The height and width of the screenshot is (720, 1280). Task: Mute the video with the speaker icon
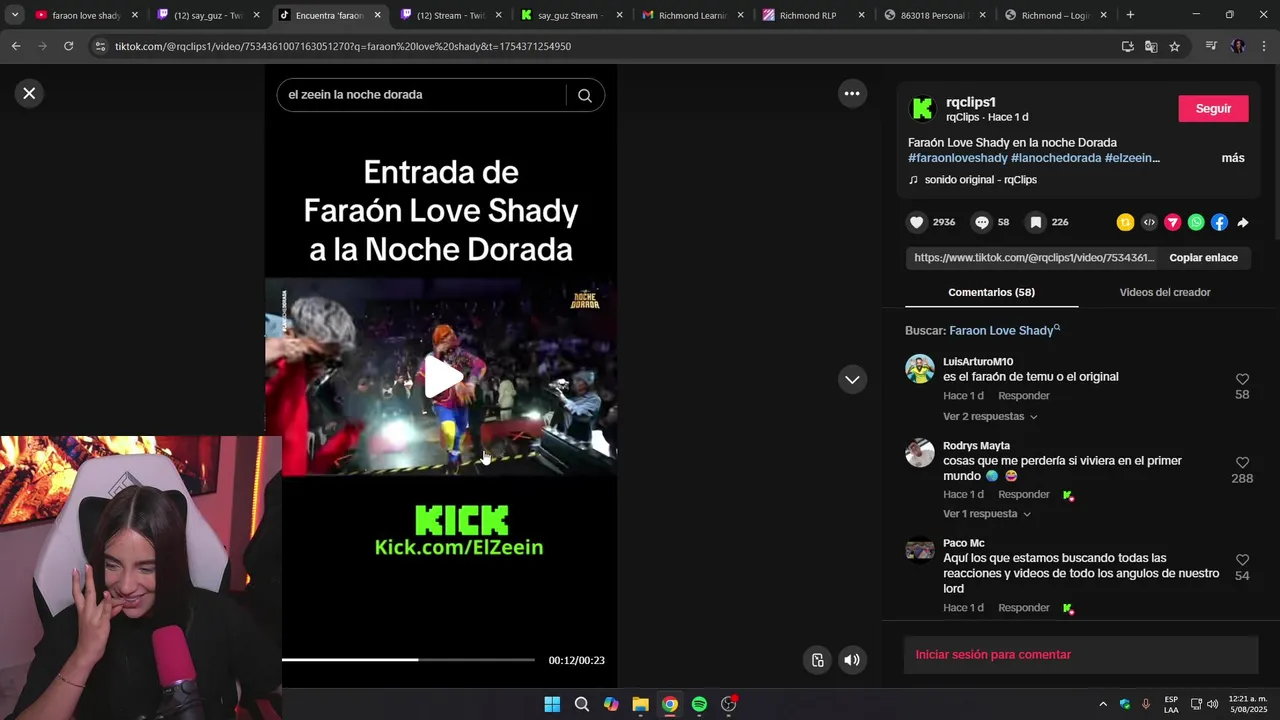pos(852,660)
